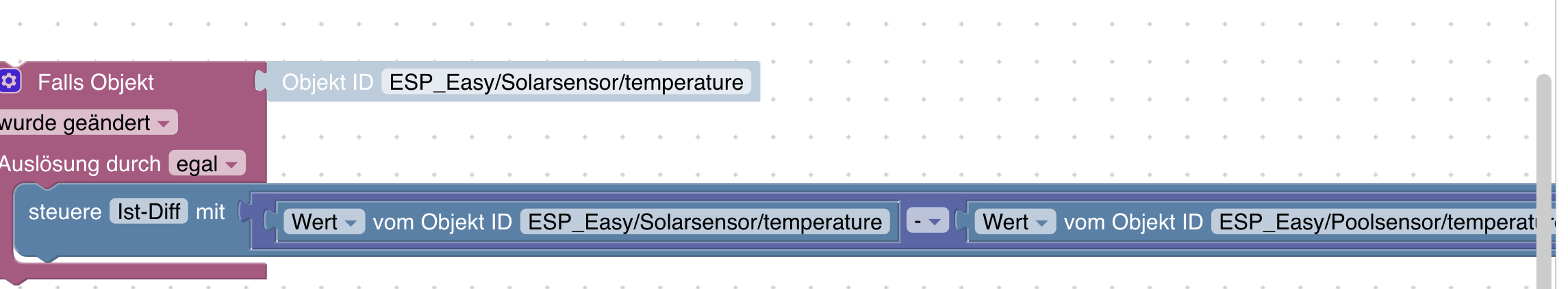Click the bottom bar of the Falls Objekt block
This screenshot has height=289, width=1568.
click(x=137, y=271)
